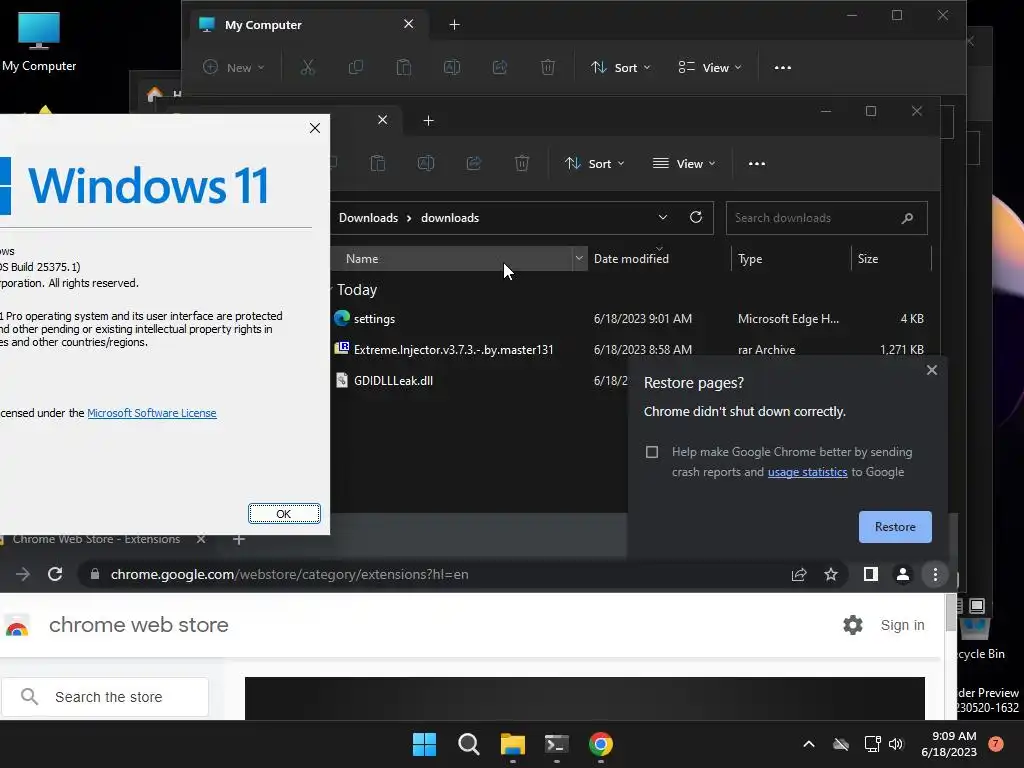Viewport: 1024px width, 768px height.
Task: Click Paste icon in downloads window toolbar
Action: [377, 163]
